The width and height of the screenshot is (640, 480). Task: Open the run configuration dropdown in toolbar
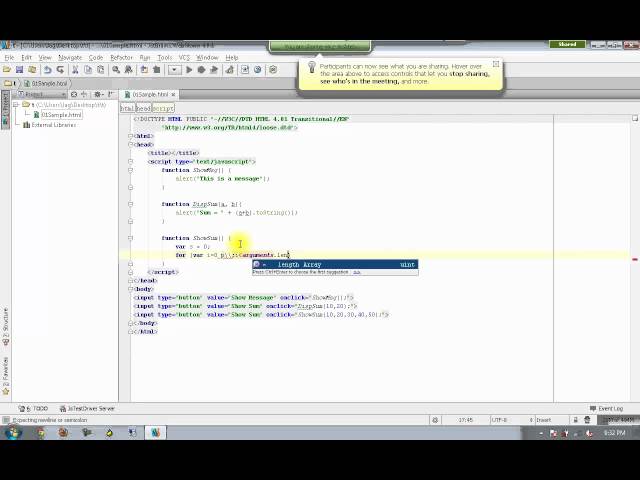coord(174,70)
